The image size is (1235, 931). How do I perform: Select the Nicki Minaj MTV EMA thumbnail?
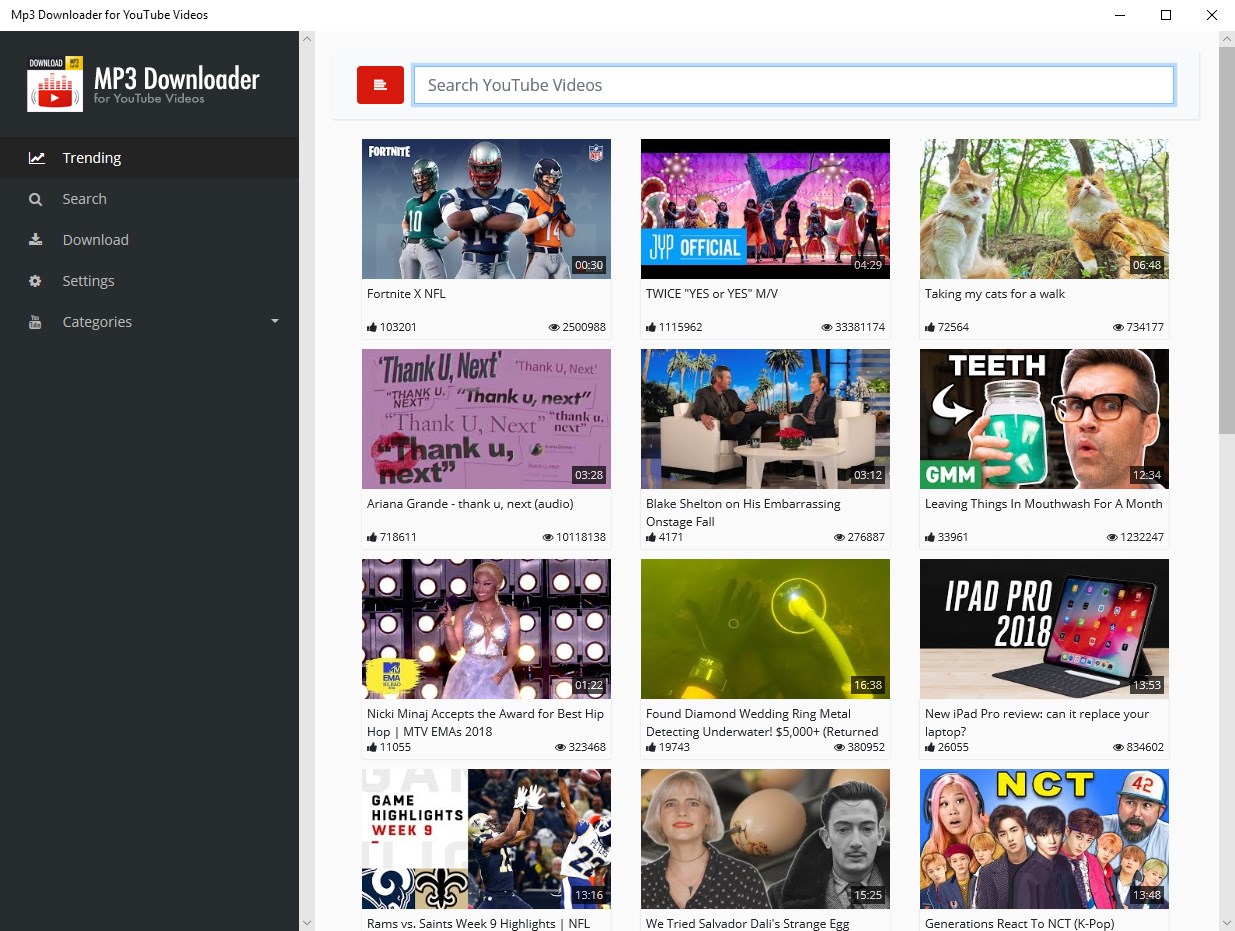click(486, 629)
